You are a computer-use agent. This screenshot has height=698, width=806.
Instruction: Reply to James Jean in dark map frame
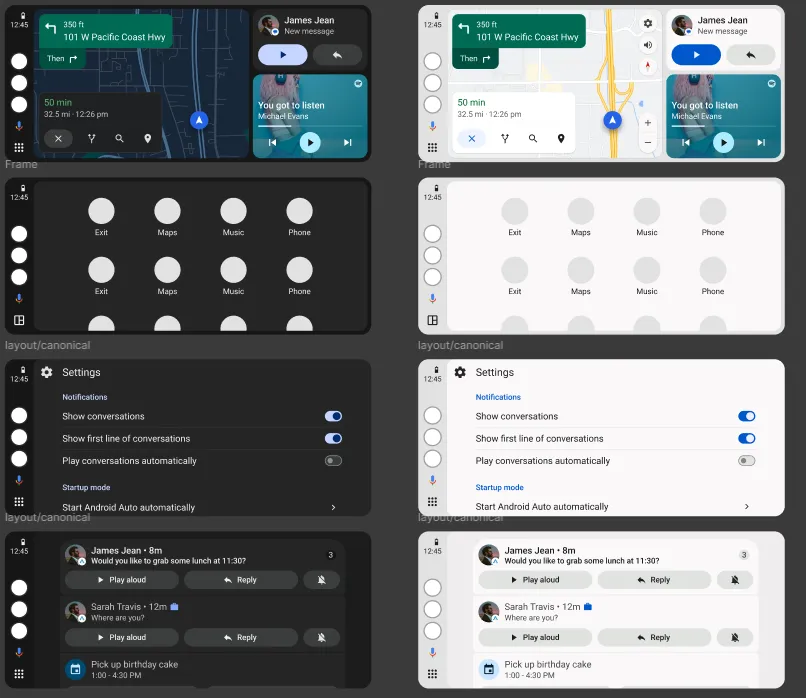[x=337, y=55]
